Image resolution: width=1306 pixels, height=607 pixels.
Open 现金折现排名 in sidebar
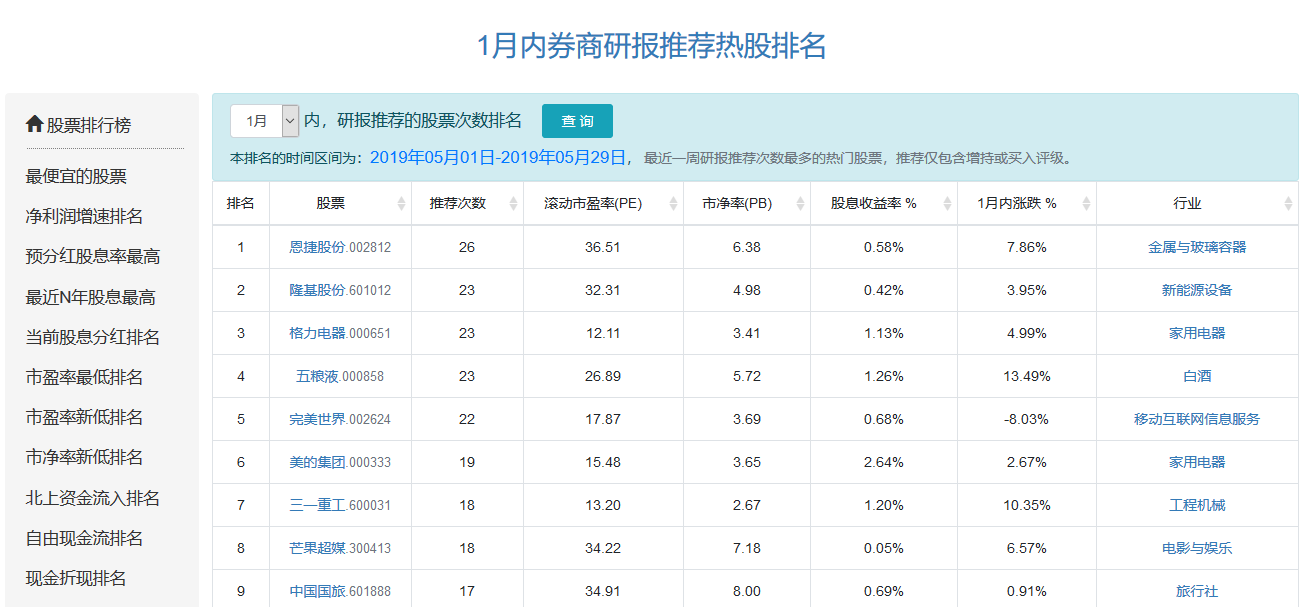(76, 579)
